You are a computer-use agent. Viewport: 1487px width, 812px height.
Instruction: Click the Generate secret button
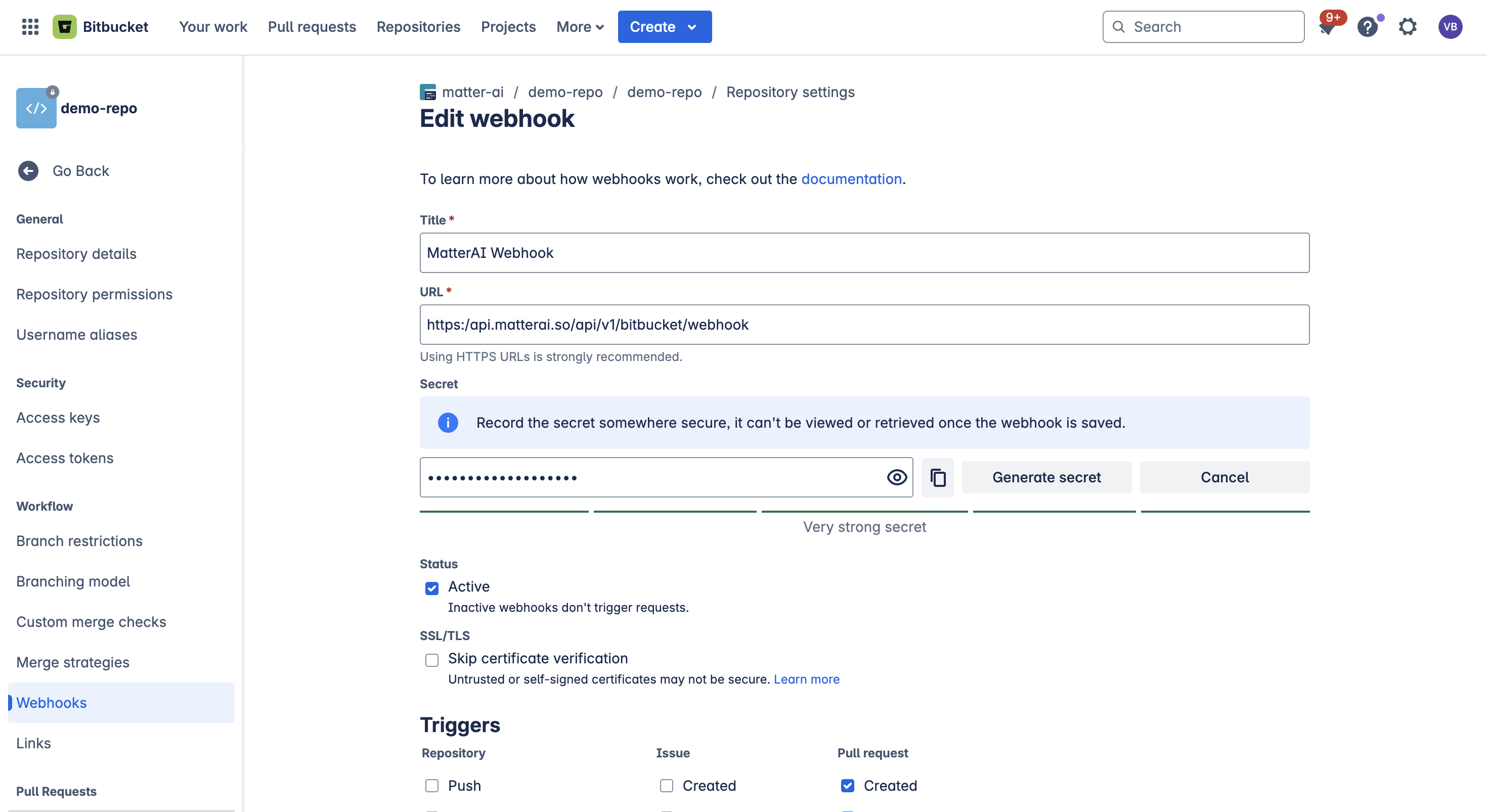(x=1046, y=477)
